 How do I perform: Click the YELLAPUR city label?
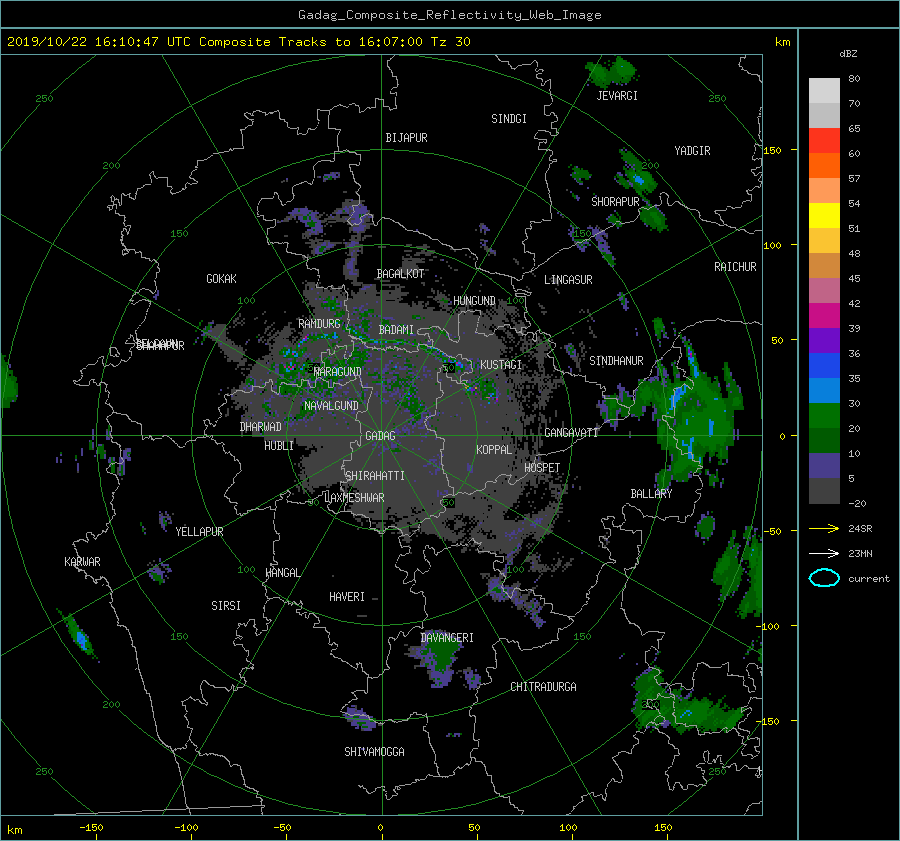pyautogui.click(x=199, y=532)
